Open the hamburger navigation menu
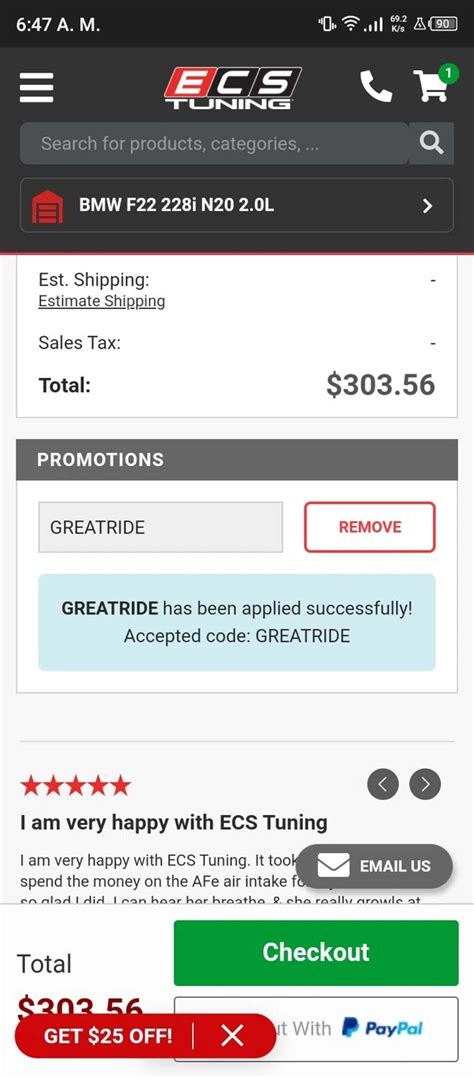This screenshot has width=474, height=1078. click(x=36, y=87)
